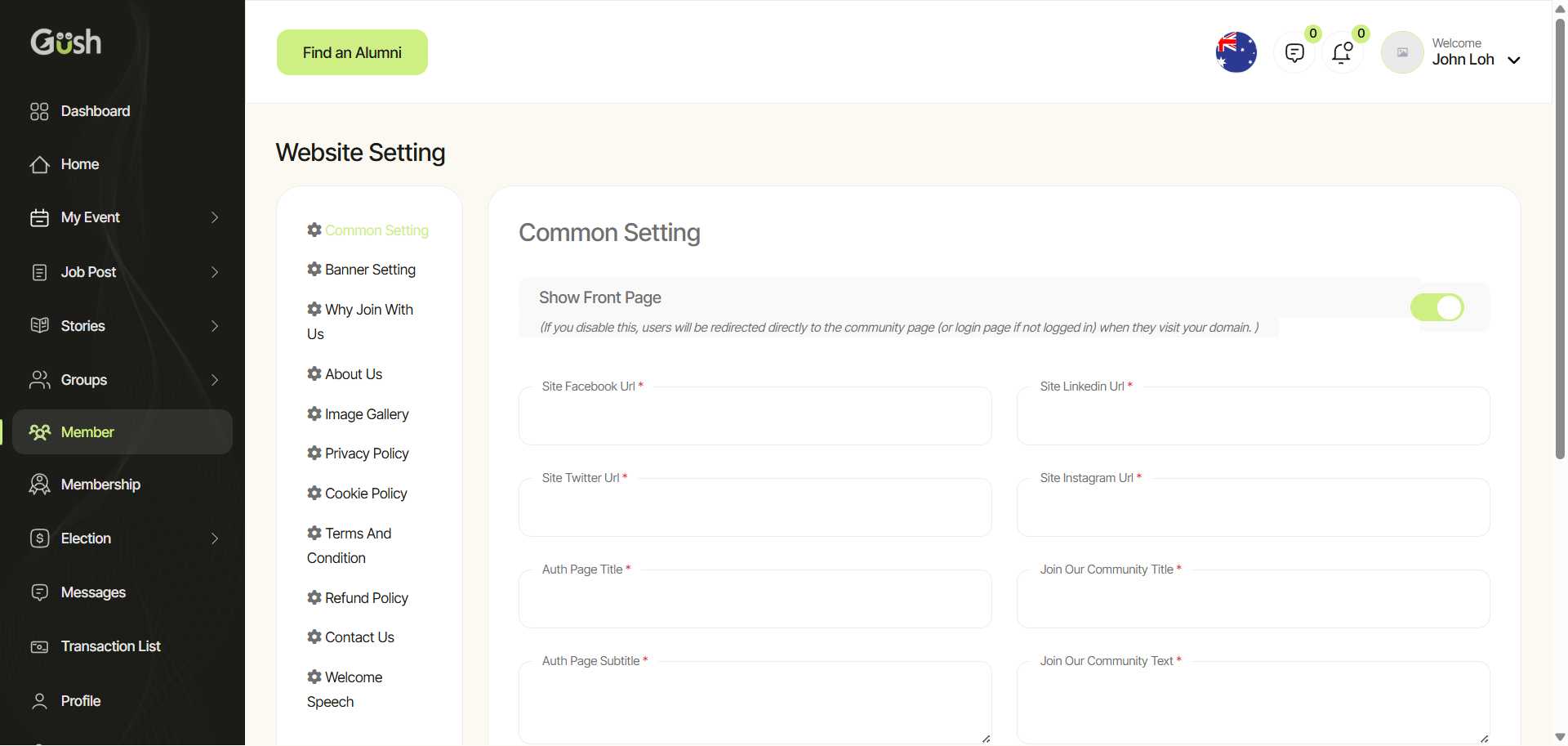
Task: Click the Profile person icon
Action: pos(39,701)
